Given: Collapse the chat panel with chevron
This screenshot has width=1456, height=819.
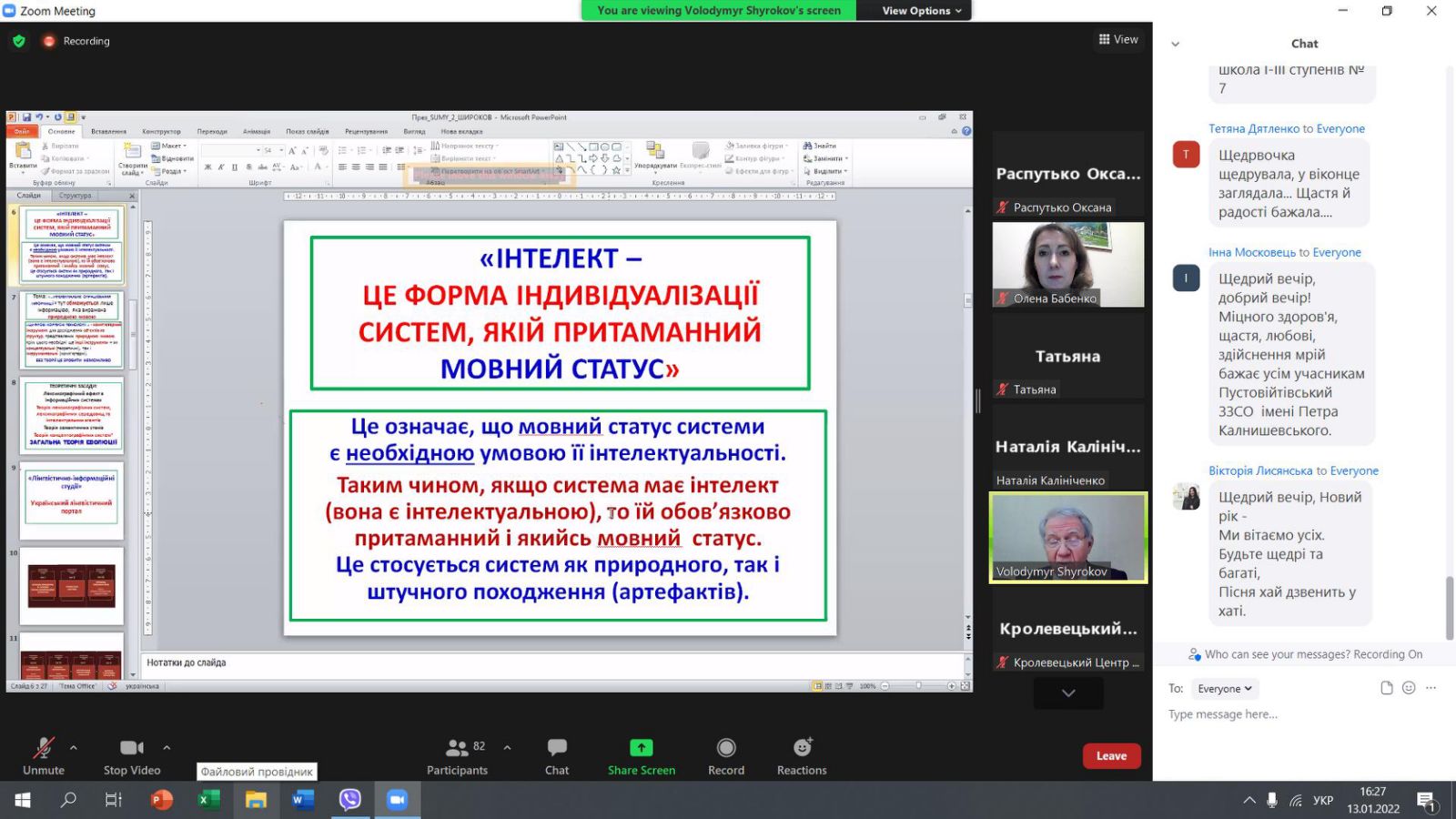Looking at the screenshot, I should tap(1175, 44).
